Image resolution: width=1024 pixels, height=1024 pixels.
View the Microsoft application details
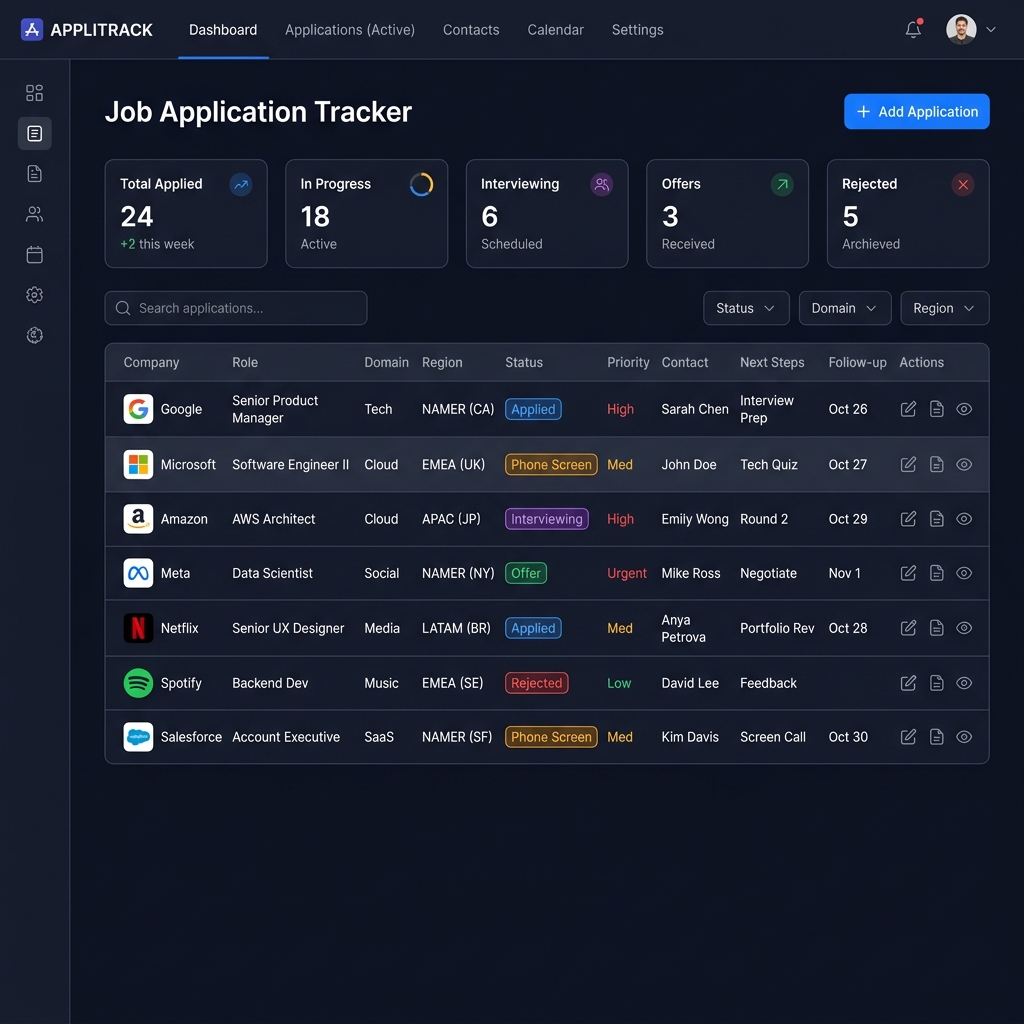(964, 464)
